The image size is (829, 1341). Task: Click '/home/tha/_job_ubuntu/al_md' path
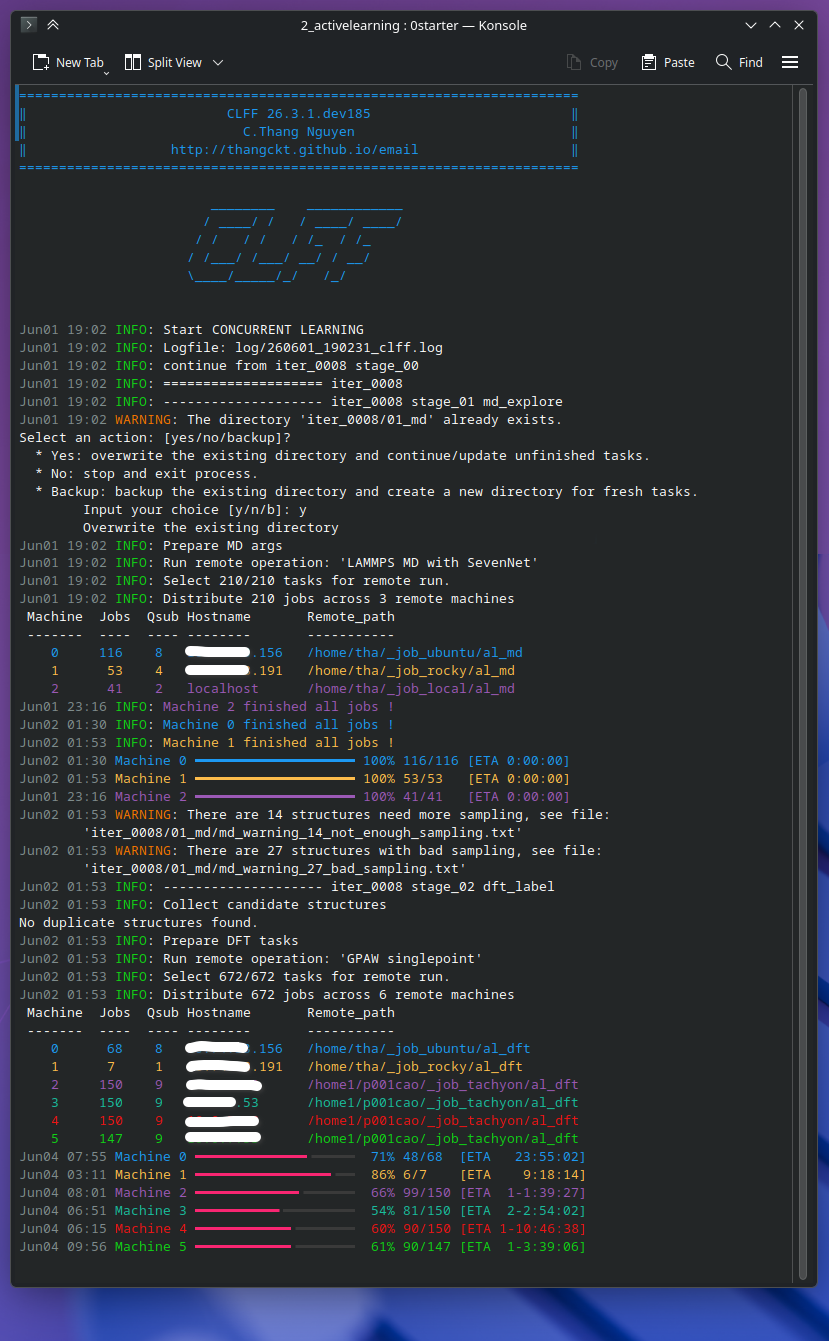click(415, 653)
